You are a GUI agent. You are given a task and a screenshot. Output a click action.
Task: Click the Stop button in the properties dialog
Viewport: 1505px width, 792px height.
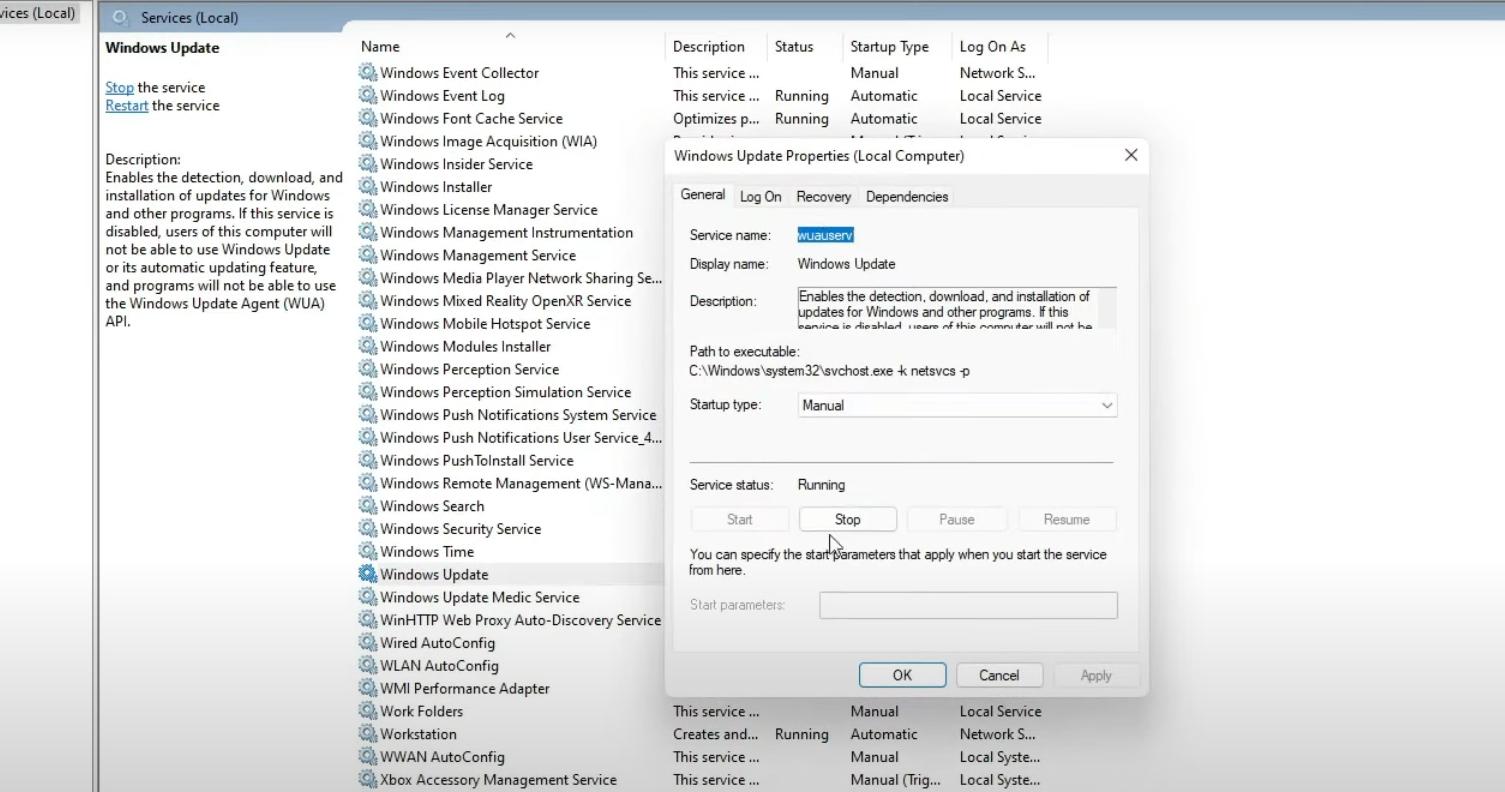tap(847, 519)
